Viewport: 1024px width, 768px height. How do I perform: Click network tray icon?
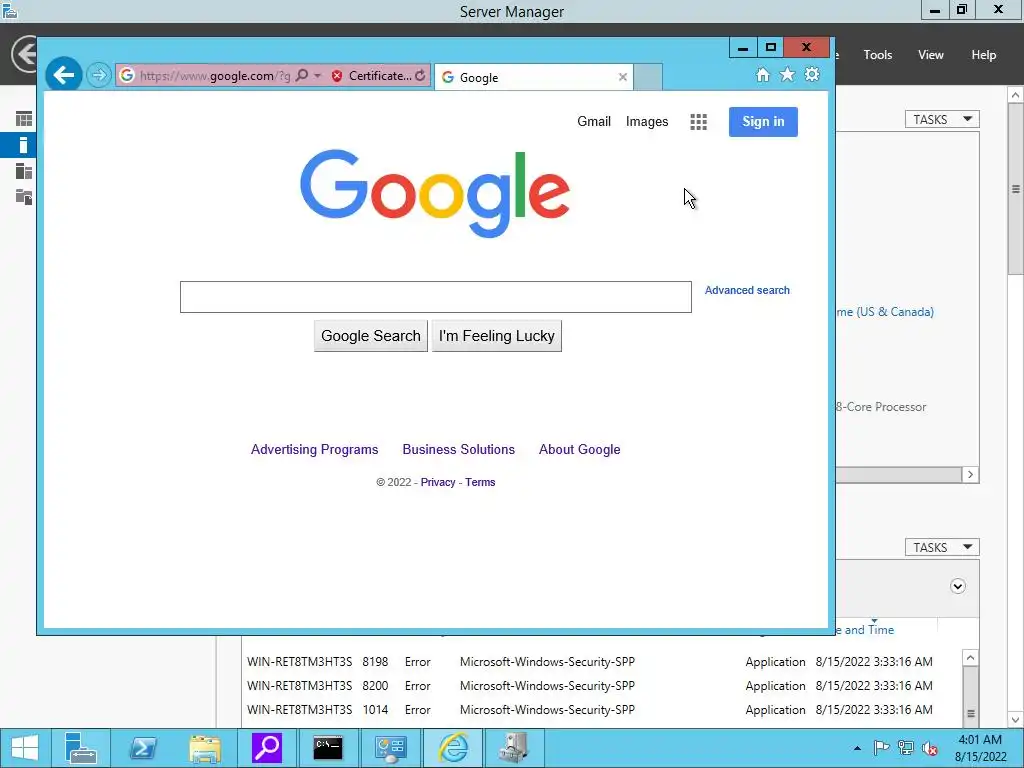click(x=906, y=748)
